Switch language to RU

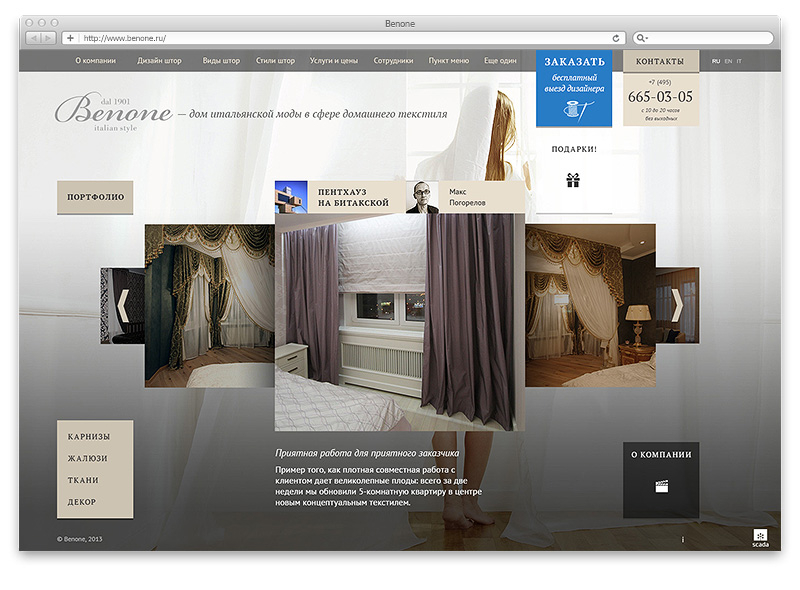tap(716, 61)
